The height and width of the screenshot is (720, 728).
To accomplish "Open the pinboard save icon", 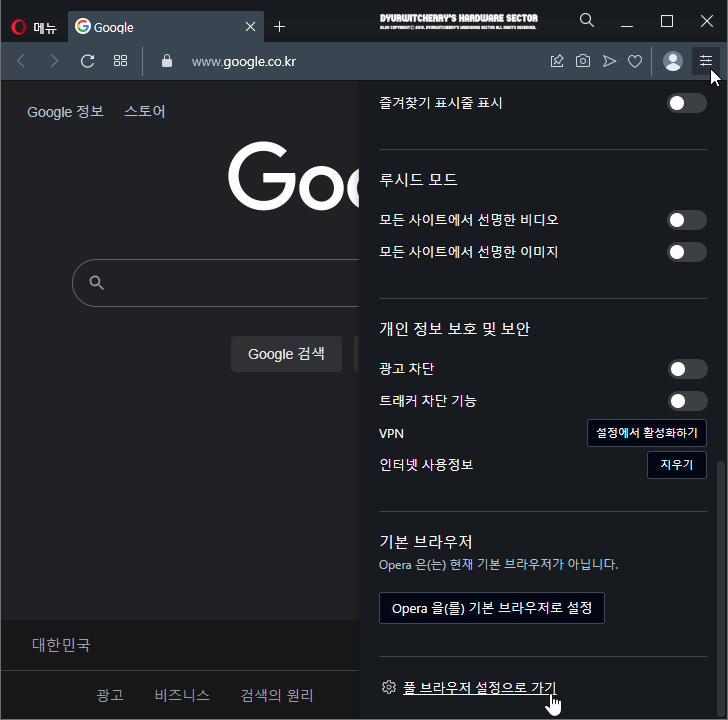I will [557, 61].
